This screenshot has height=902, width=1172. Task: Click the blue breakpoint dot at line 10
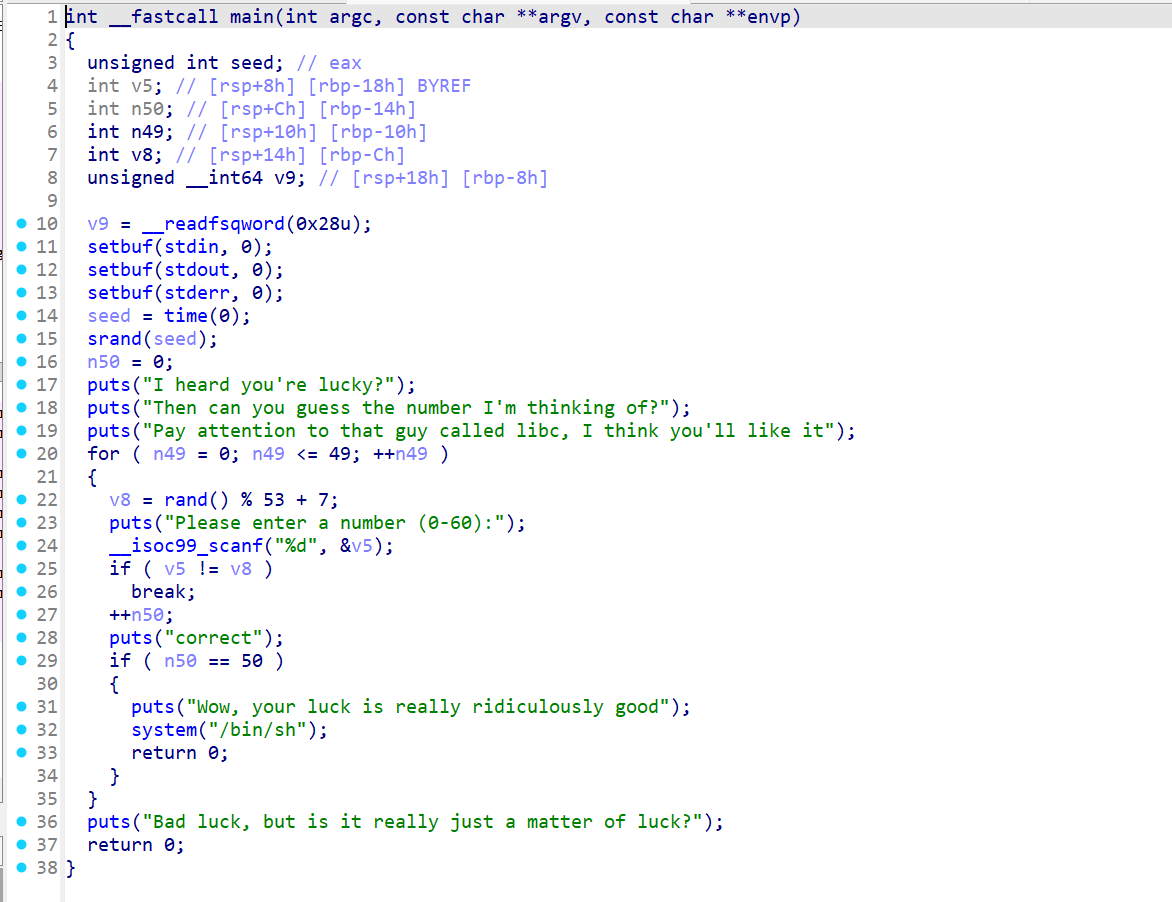click(22, 224)
